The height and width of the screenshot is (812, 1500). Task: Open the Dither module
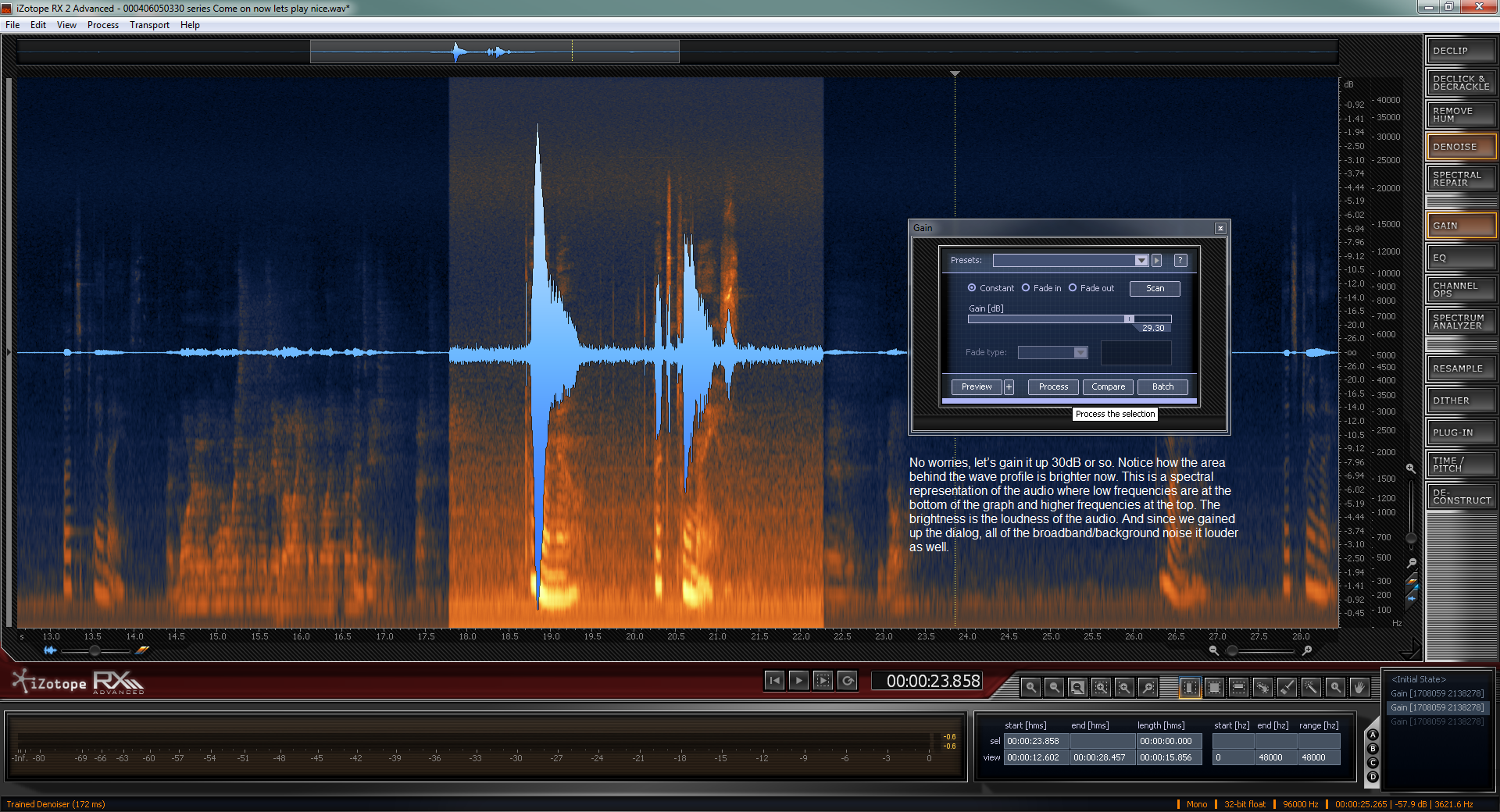click(1461, 401)
